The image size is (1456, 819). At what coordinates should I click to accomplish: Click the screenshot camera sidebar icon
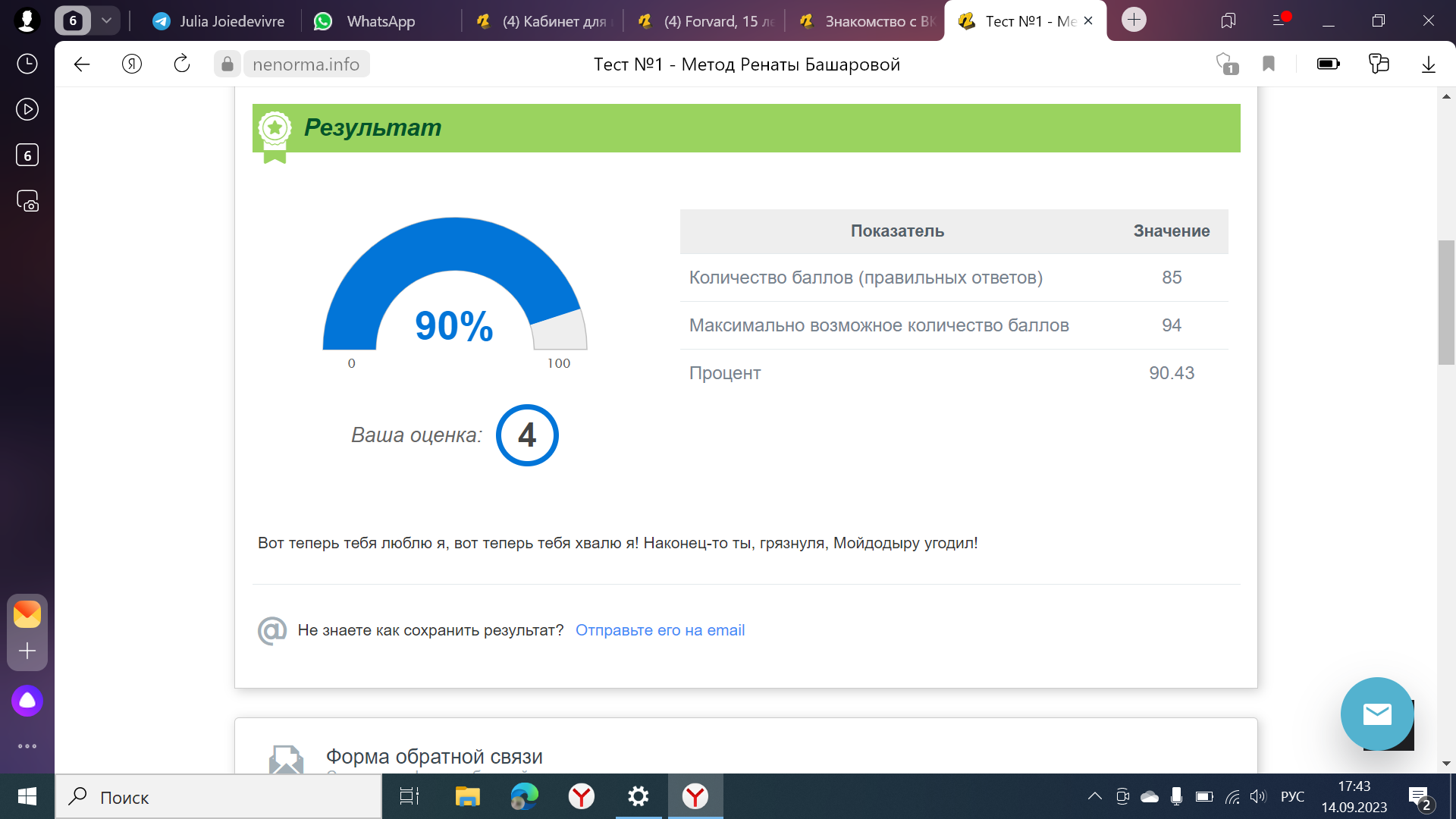coord(27,201)
